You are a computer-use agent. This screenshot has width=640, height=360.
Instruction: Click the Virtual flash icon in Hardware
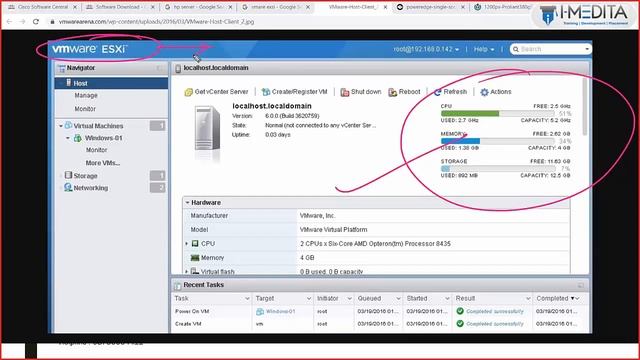(x=195, y=271)
